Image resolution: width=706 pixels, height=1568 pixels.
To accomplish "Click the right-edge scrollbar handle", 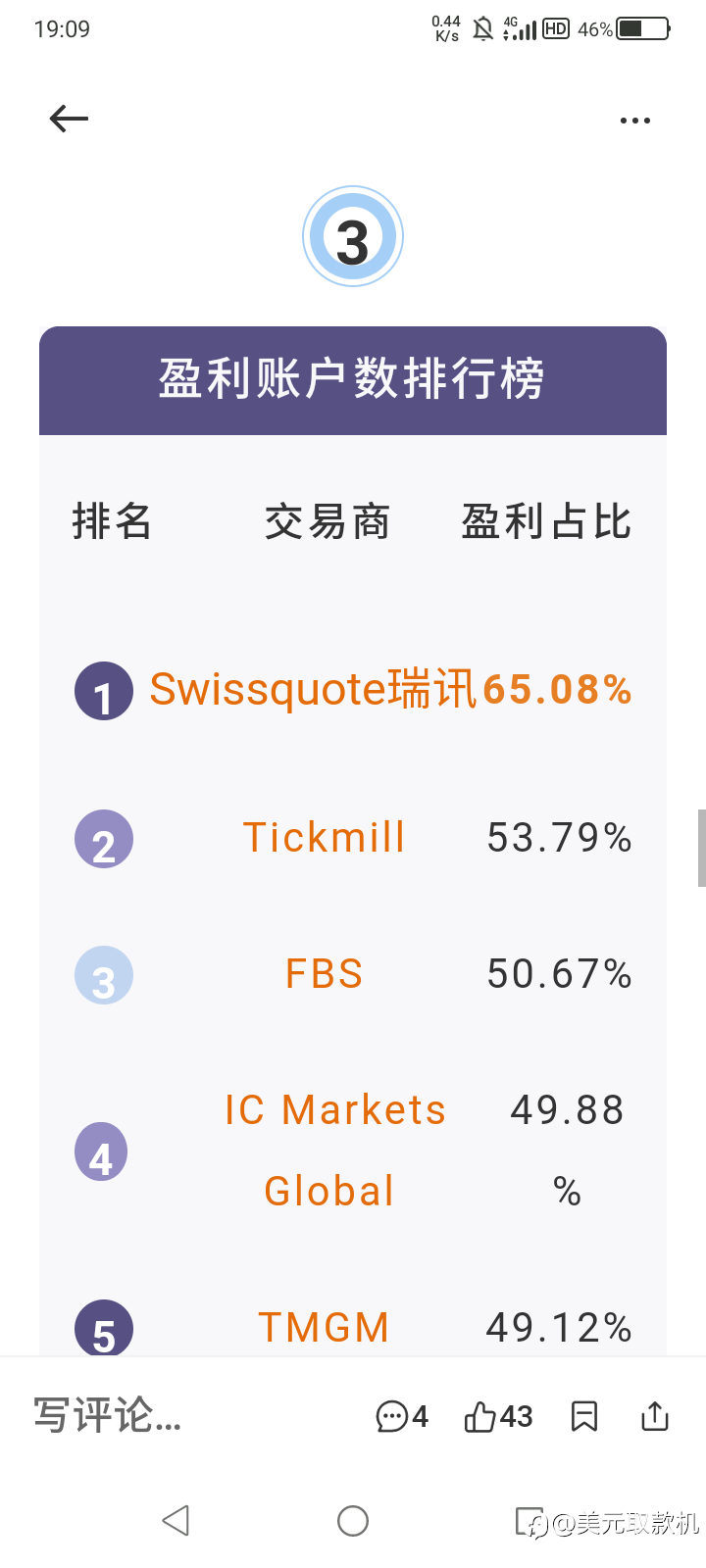I will click(701, 848).
